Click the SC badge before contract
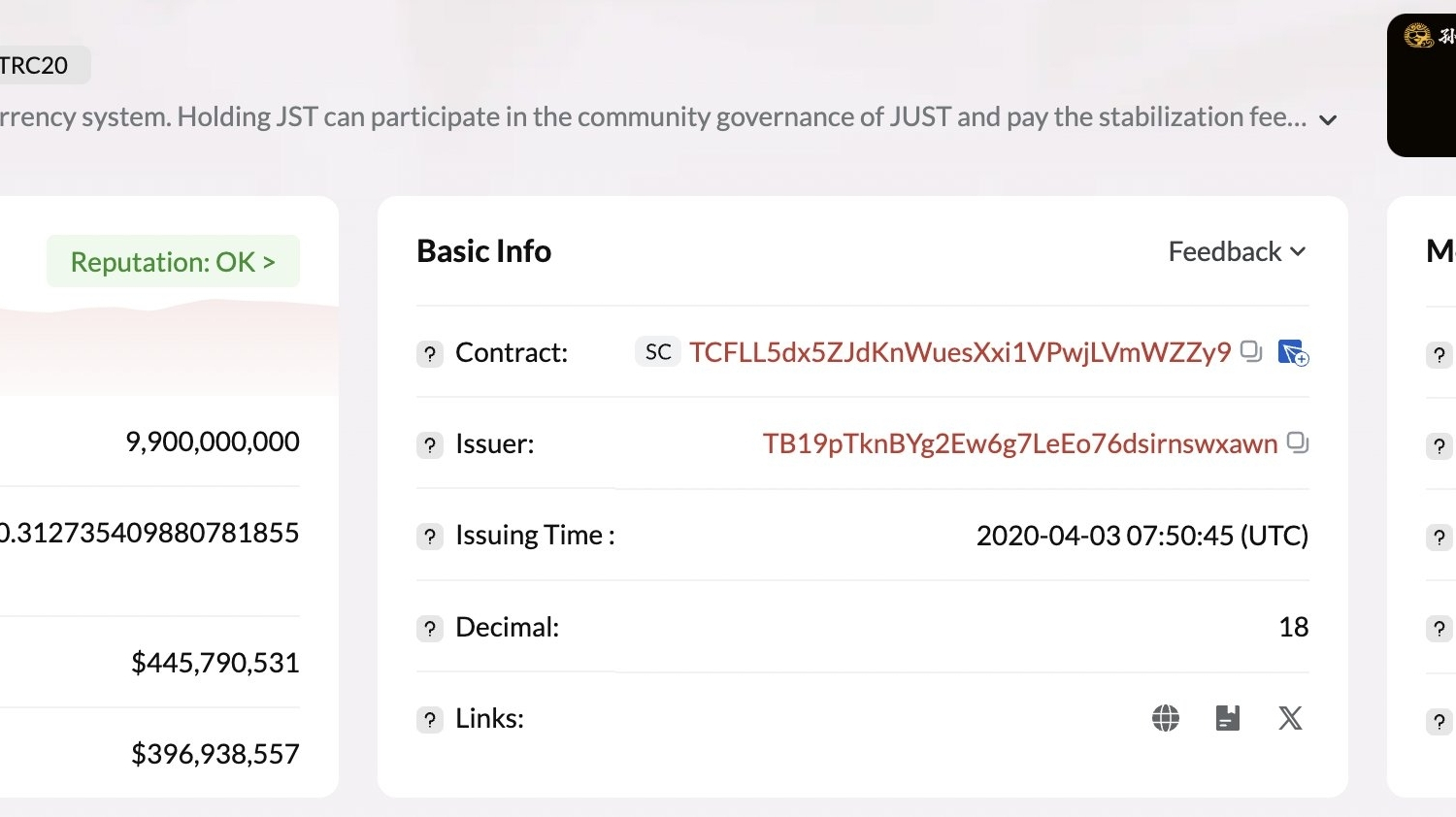1456x817 pixels. (658, 352)
